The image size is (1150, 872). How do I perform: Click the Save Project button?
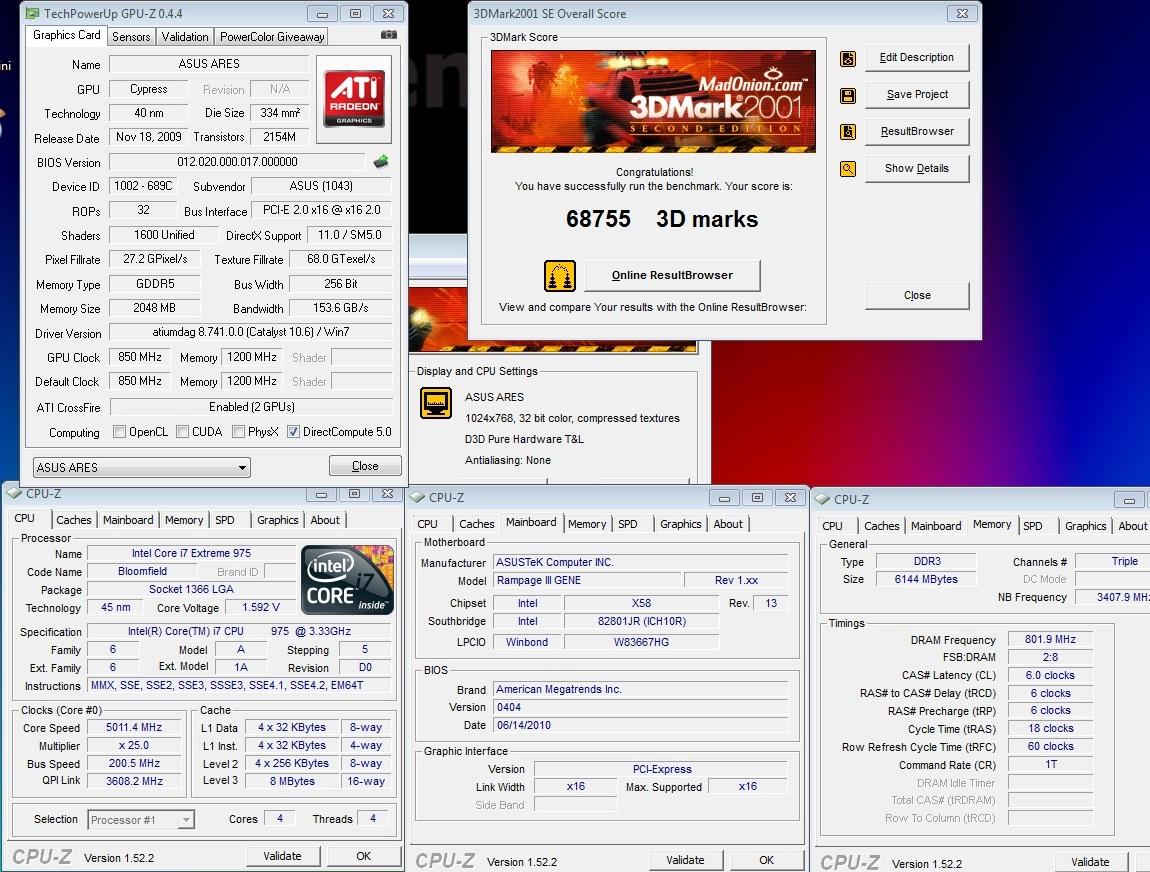click(917, 95)
